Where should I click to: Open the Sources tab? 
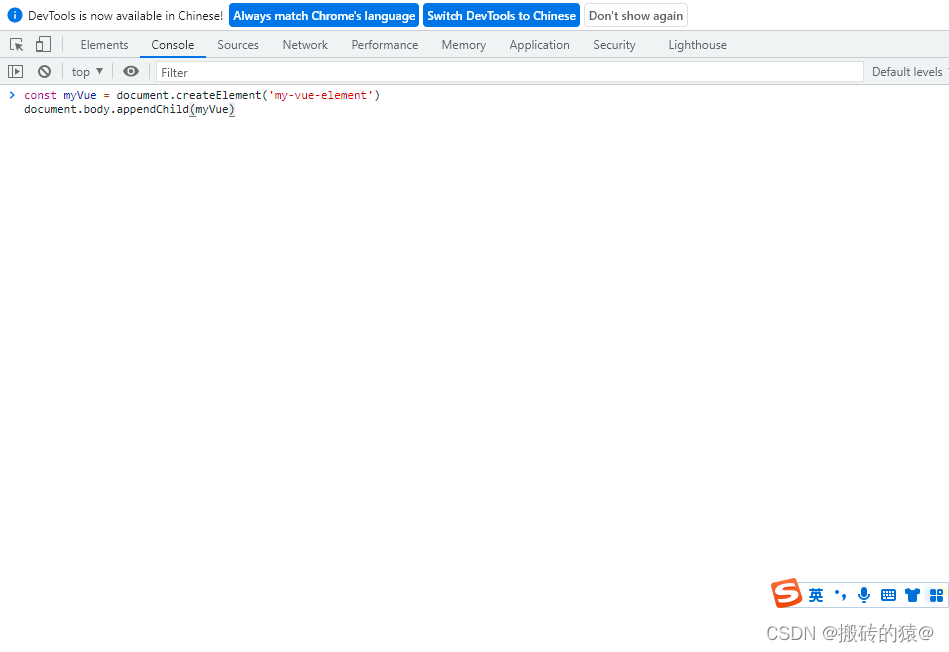238,45
